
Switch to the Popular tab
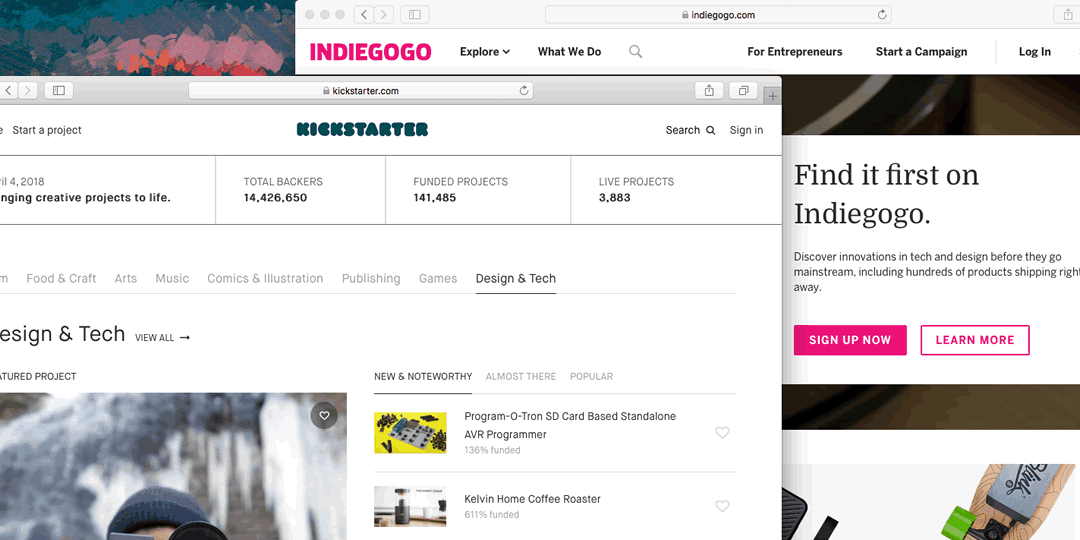[591, 377]
